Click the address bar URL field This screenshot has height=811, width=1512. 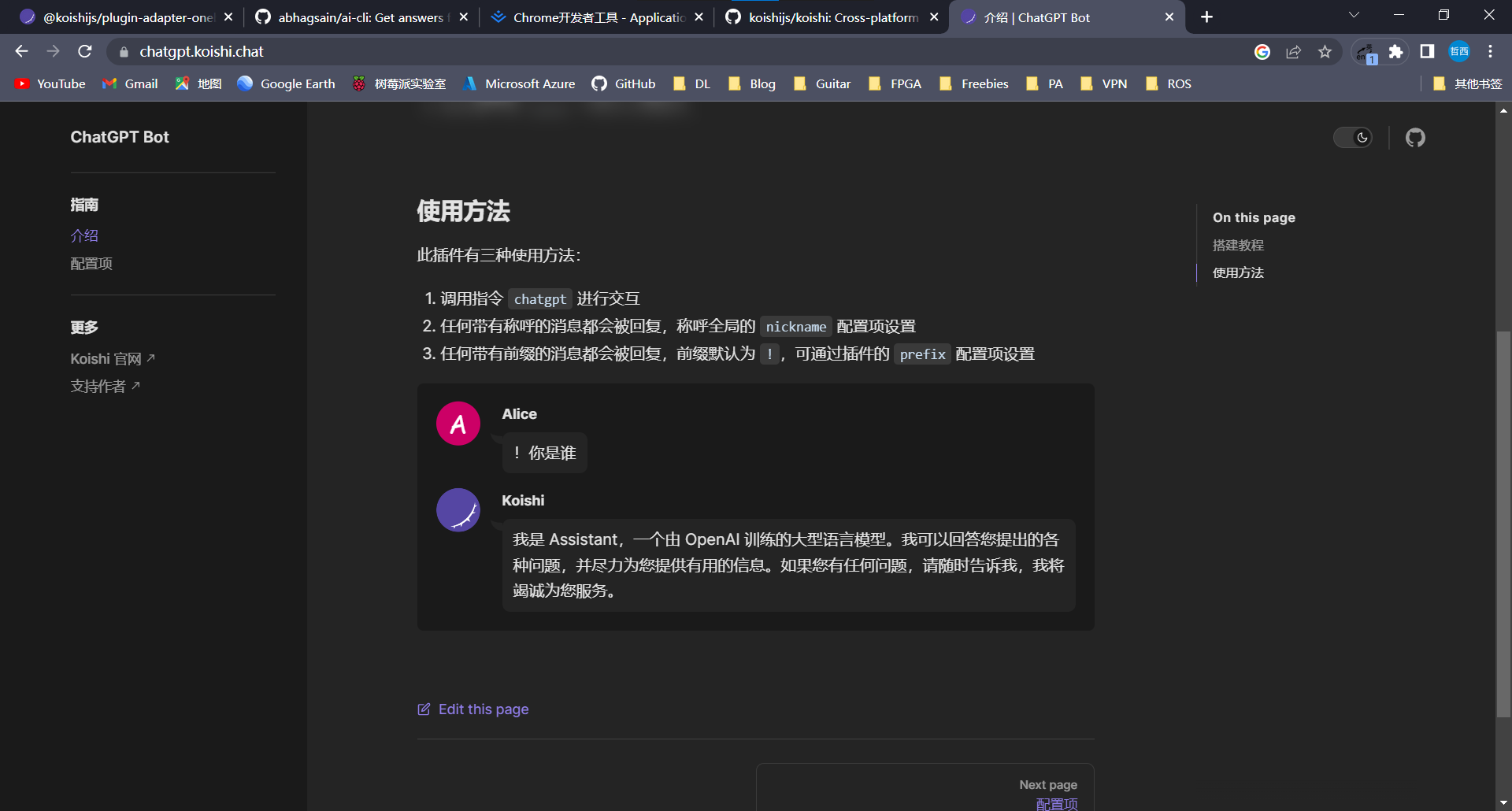677,52
